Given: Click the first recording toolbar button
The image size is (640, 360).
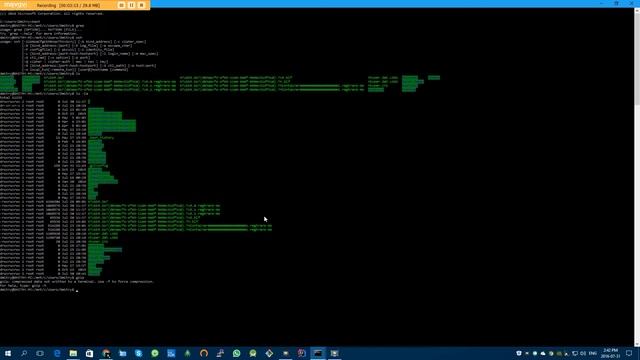Looking at the screenshot, I should (x=121, y=5).
